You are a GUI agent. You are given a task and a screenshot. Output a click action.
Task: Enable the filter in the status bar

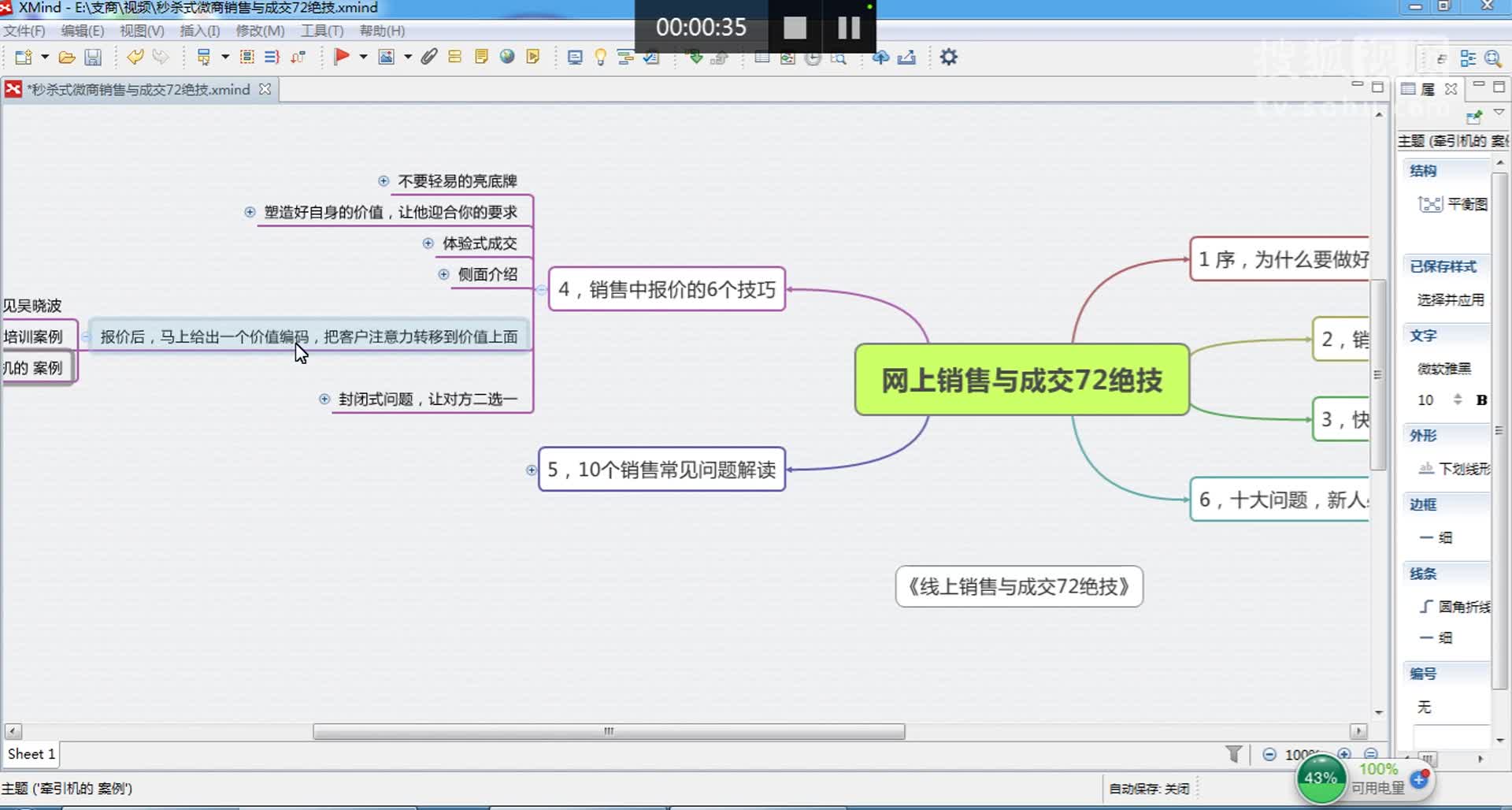(x=1235, y=754)
